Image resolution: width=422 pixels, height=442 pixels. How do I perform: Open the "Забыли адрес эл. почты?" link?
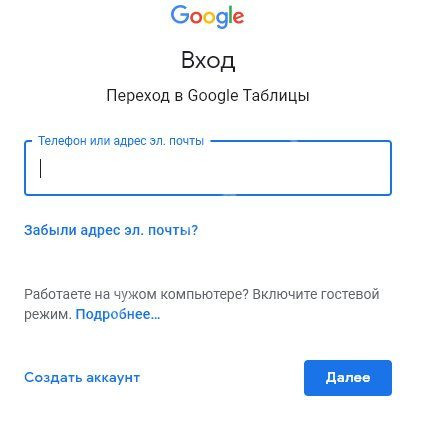point(111,230)
